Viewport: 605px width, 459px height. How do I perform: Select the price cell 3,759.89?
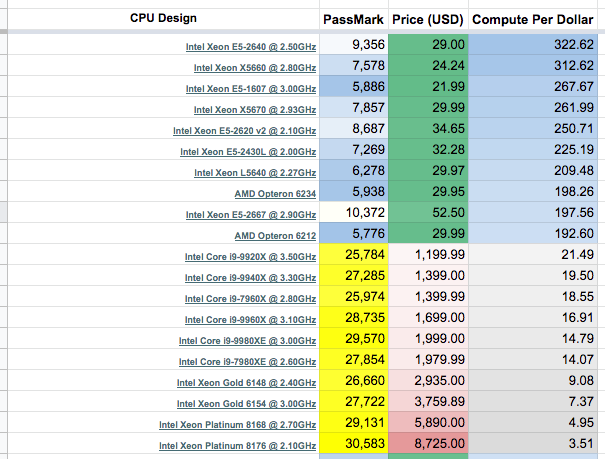pyautogui.click(x=428, y=402)
